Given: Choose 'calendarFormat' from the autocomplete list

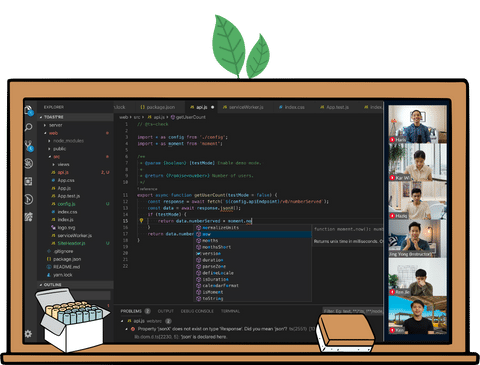Looking at the screenshot, I should 253,286.
